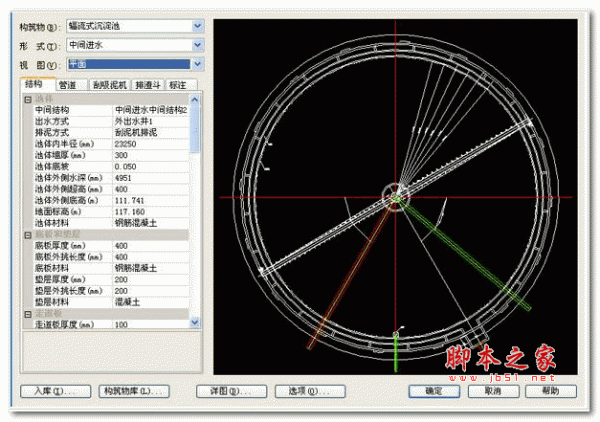Click the 详图 button
The width and height of the screenshot is (600, 422).
230,389
